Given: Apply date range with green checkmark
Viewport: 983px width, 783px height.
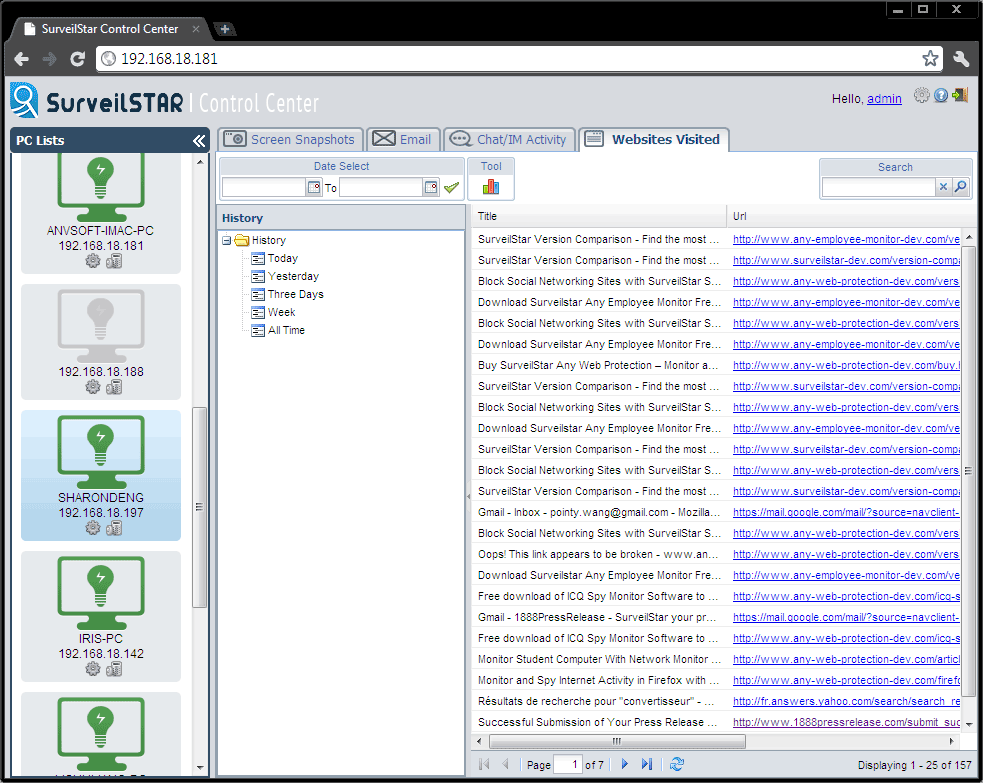Looking at the screenshot, I should [451, 187].
